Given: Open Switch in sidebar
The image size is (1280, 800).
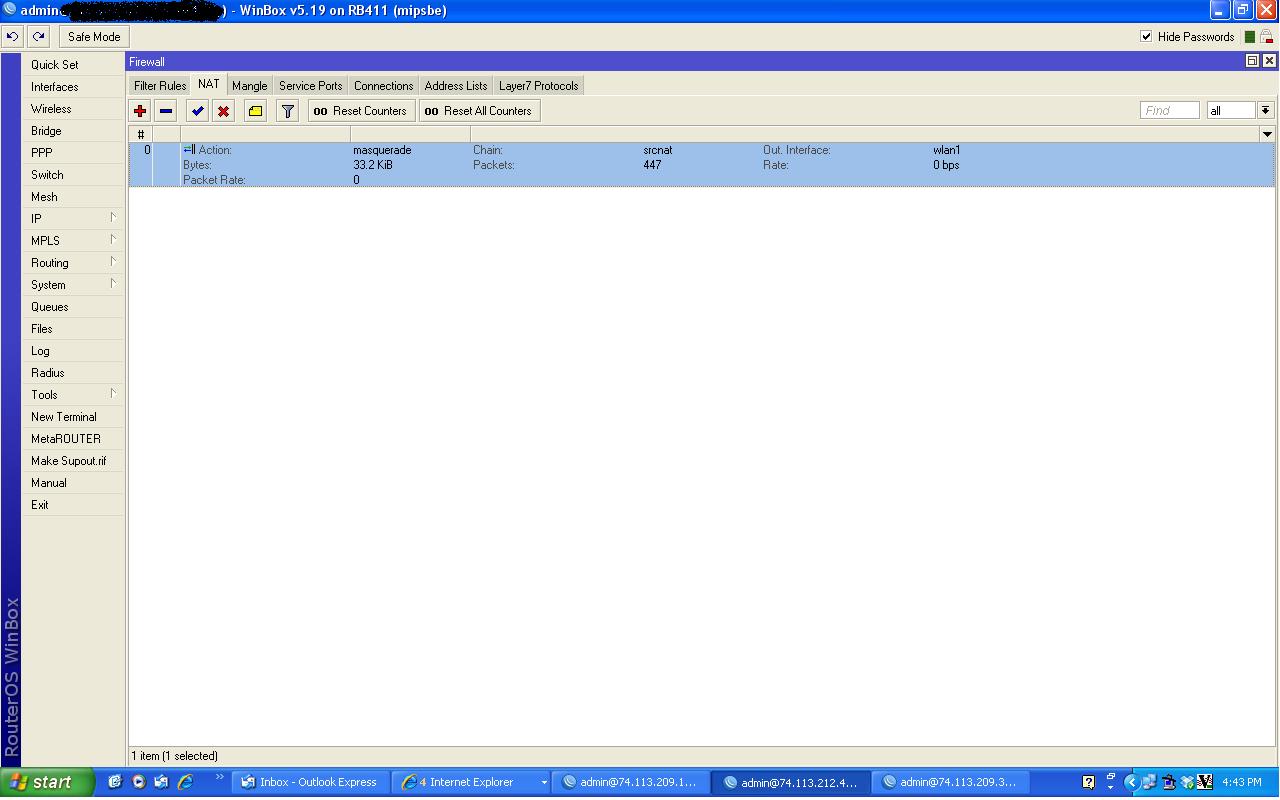Looking at the screenshot, I should tap(73, 174).
